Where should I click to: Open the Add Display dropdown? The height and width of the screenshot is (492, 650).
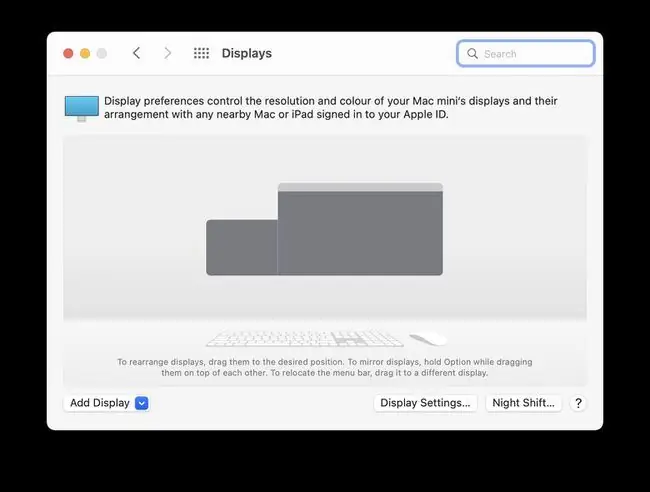coord(107,403)
